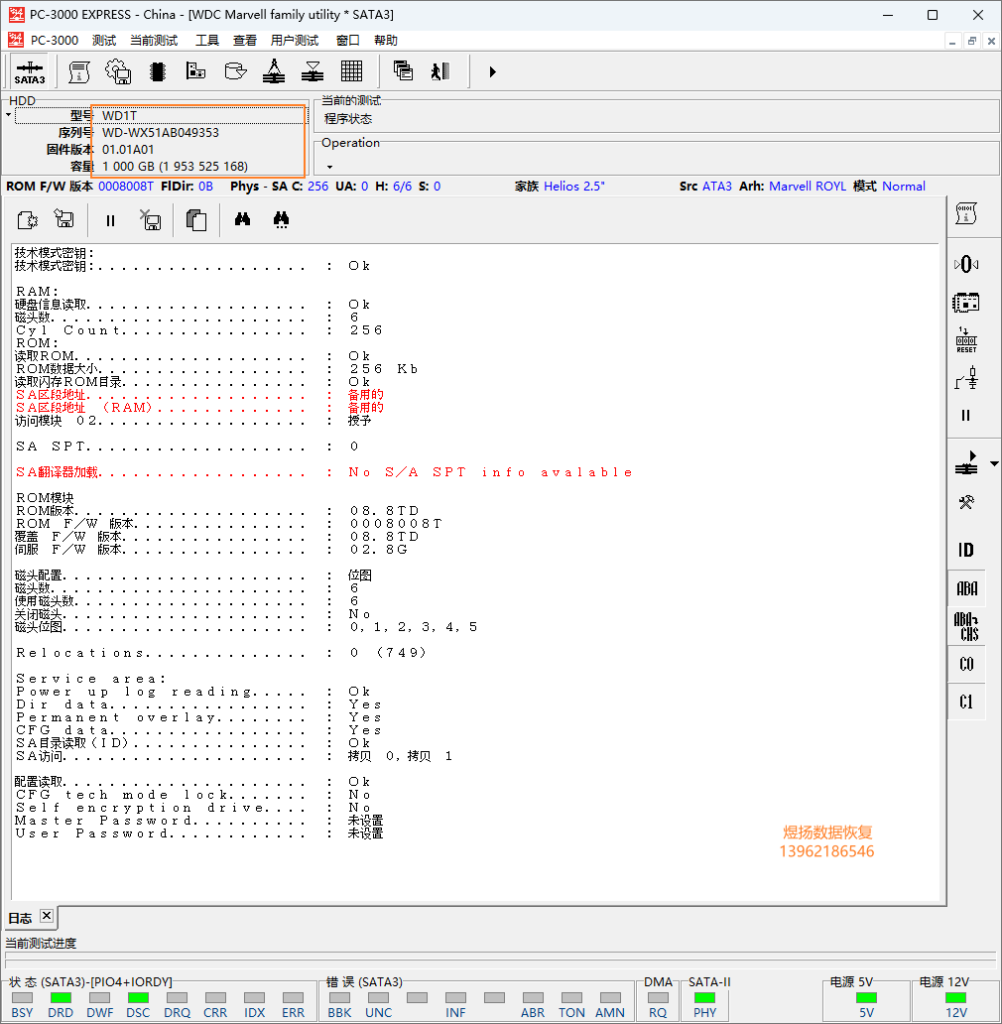
Task: Open the grid table icon in top toolbar
Action: 351,71
